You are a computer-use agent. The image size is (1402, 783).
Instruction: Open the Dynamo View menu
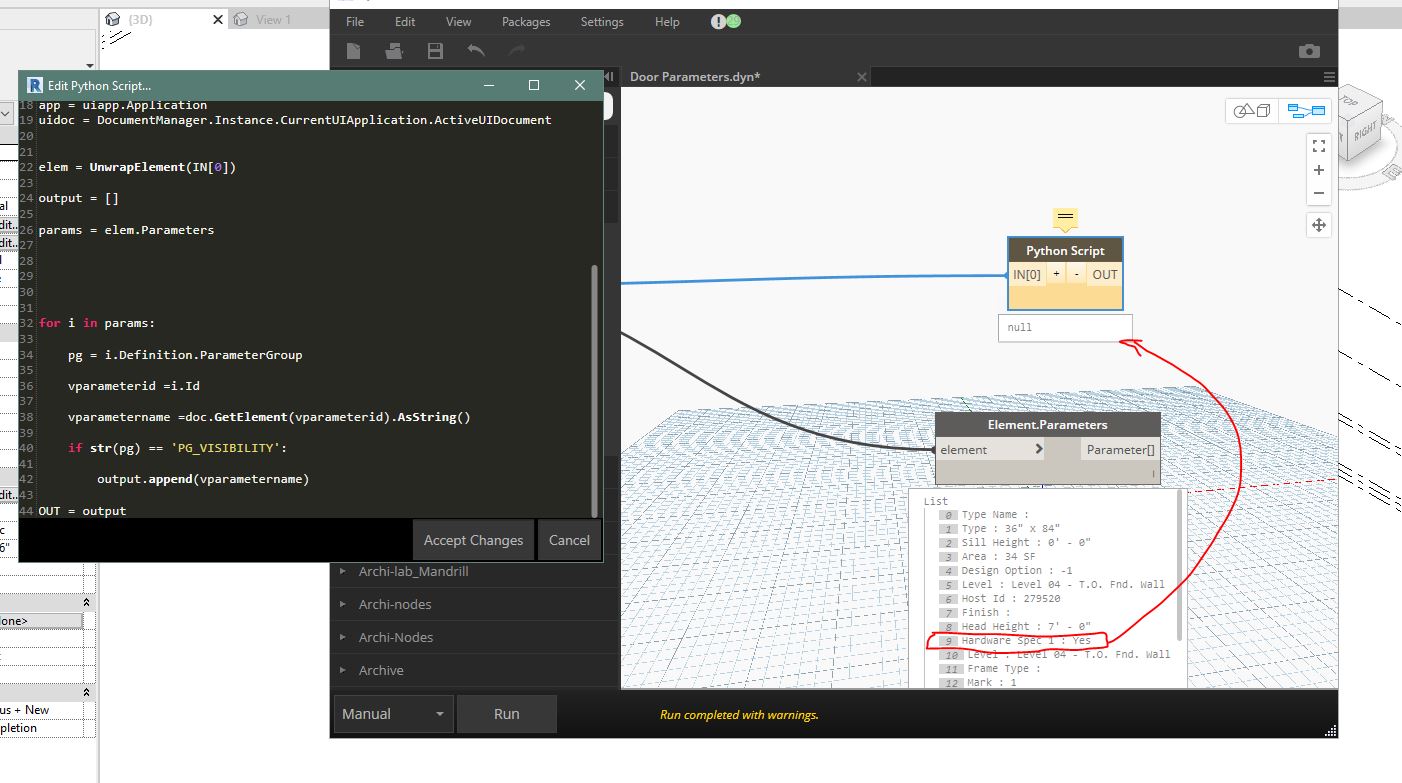pos(458,22)
